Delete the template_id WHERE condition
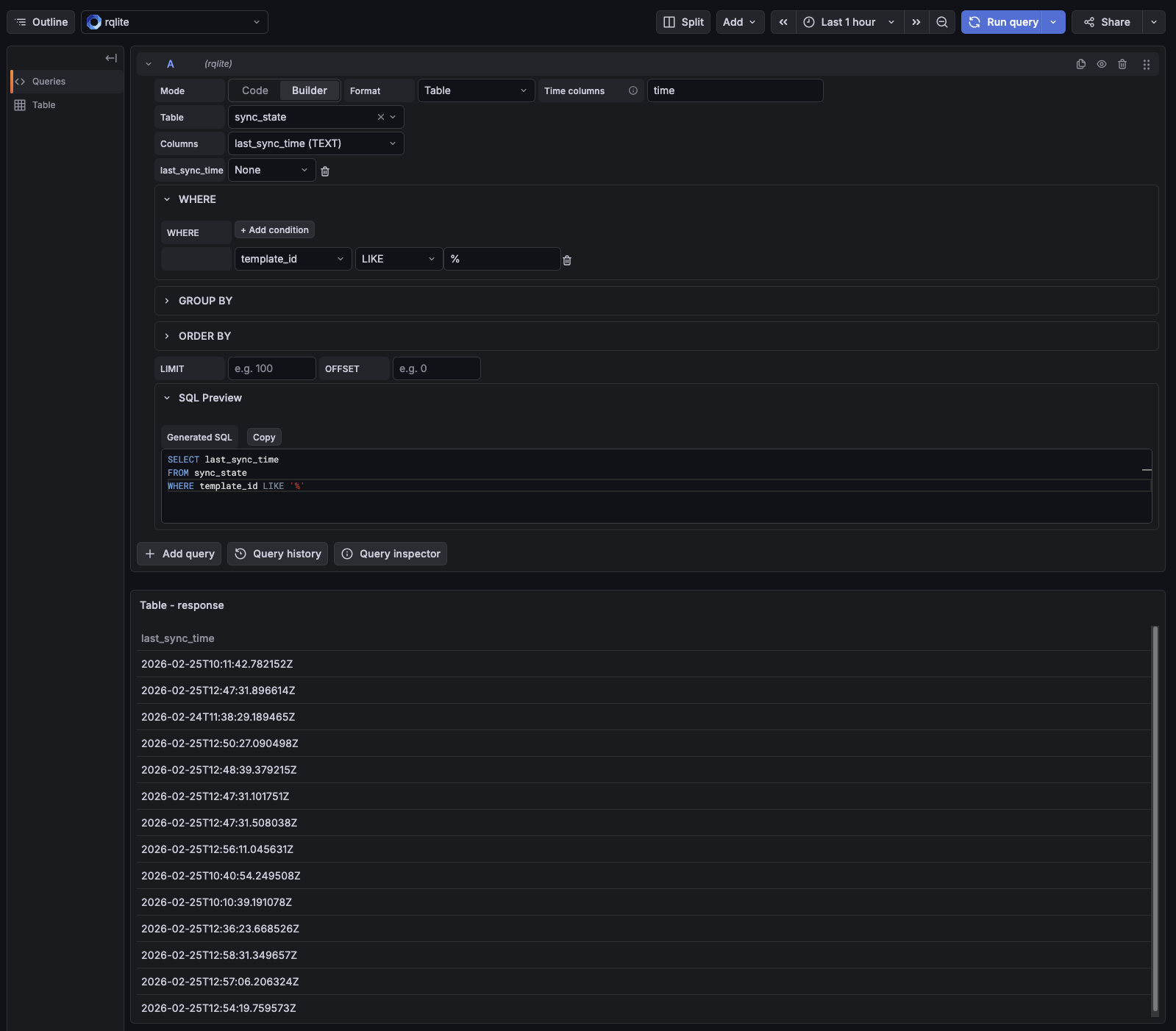Viewport: 1176px width, 1031px height. [x=567, y=260]
